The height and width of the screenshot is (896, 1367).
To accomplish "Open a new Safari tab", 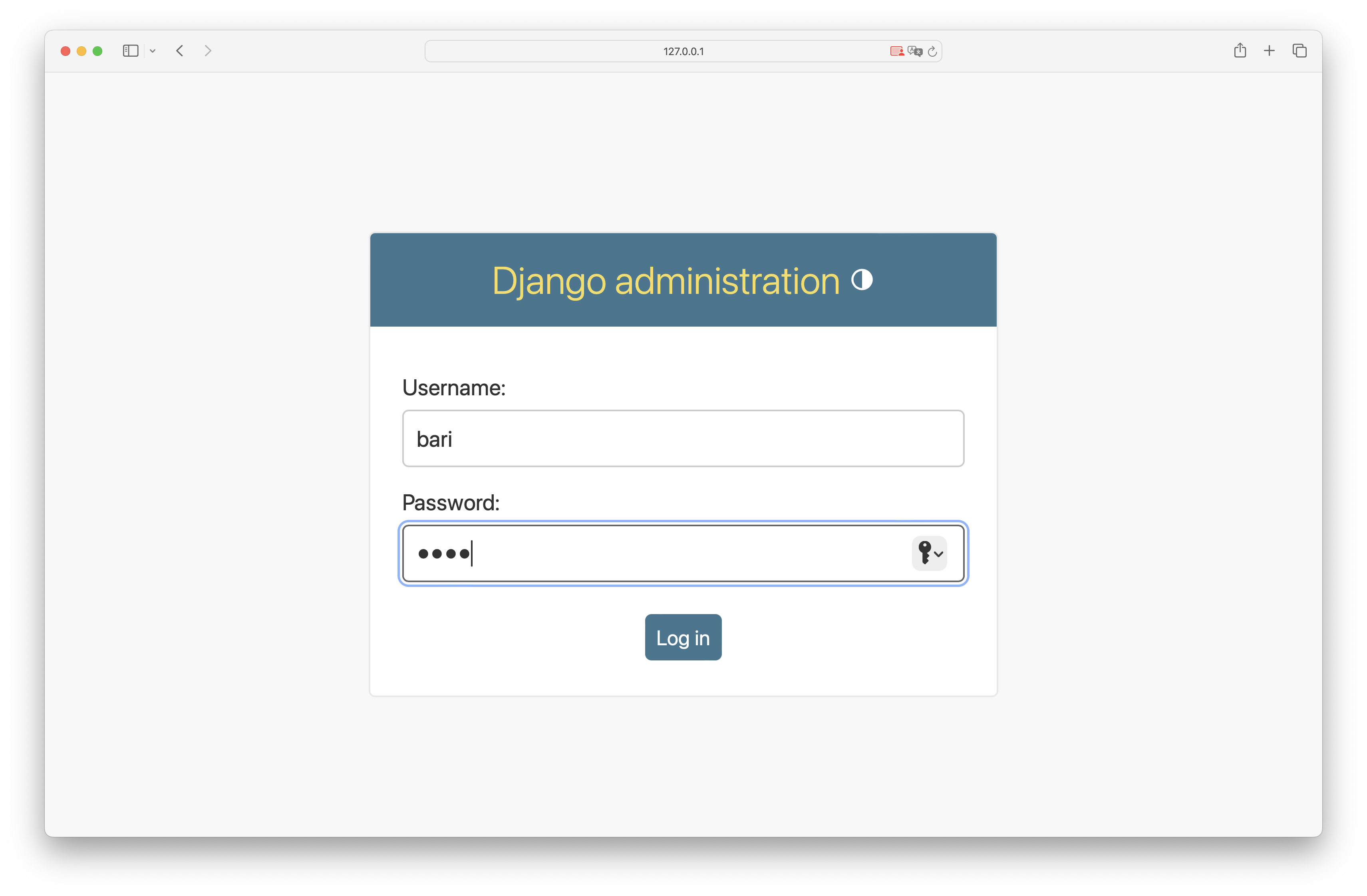I will click(x=1270, y=51).
